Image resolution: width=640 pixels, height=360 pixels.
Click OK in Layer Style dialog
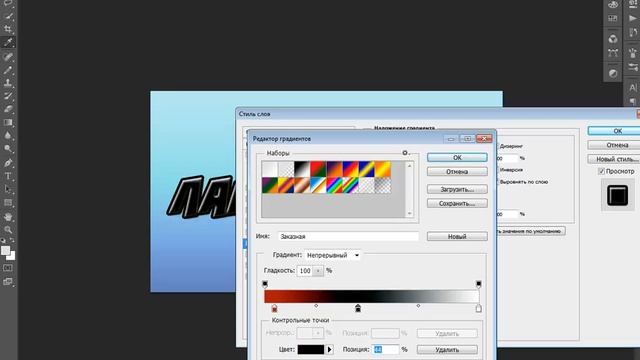(616, 131)
